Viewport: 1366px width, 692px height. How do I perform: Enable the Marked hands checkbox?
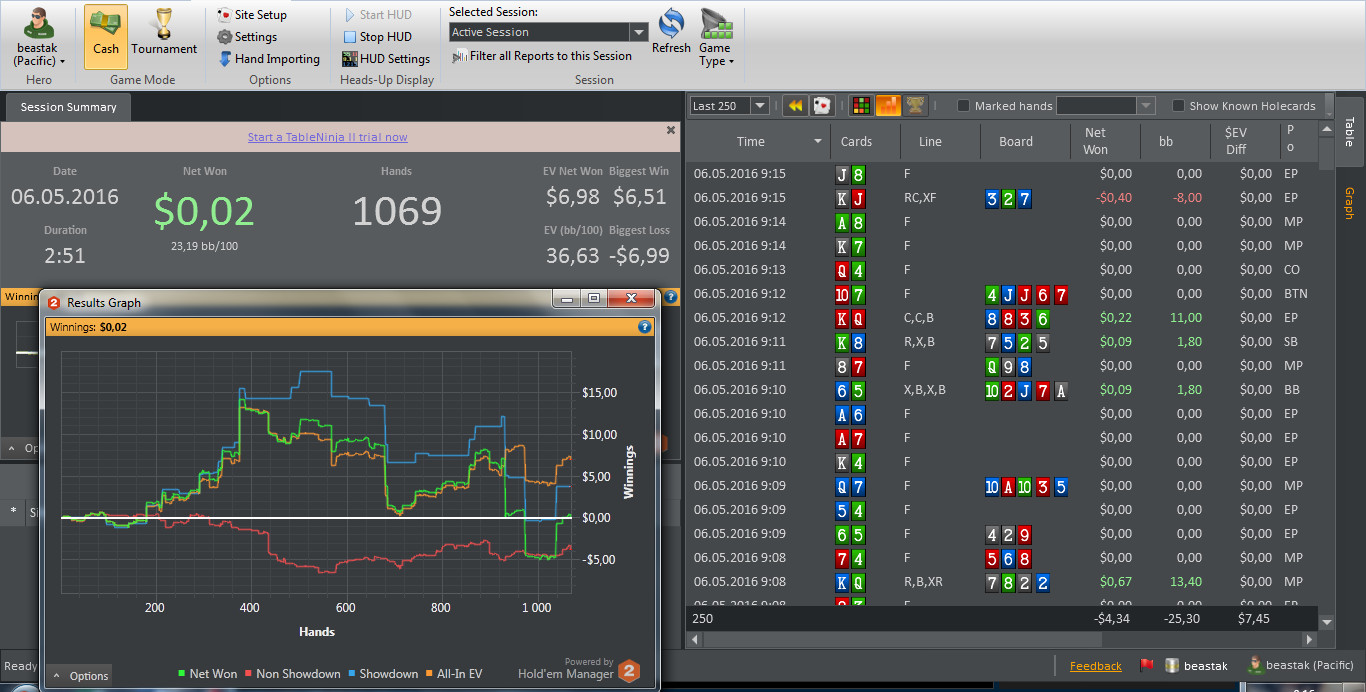(x=963, y=106)
